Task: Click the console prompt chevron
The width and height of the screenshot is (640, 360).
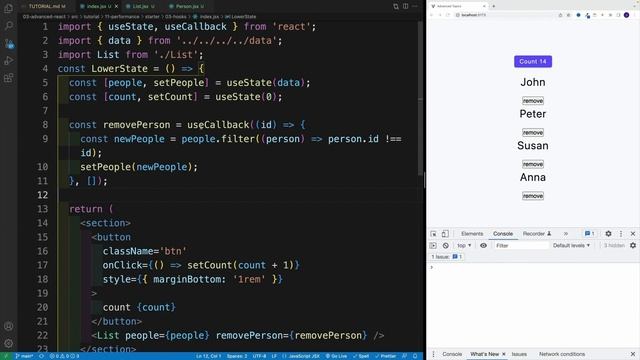Action: 432,267
